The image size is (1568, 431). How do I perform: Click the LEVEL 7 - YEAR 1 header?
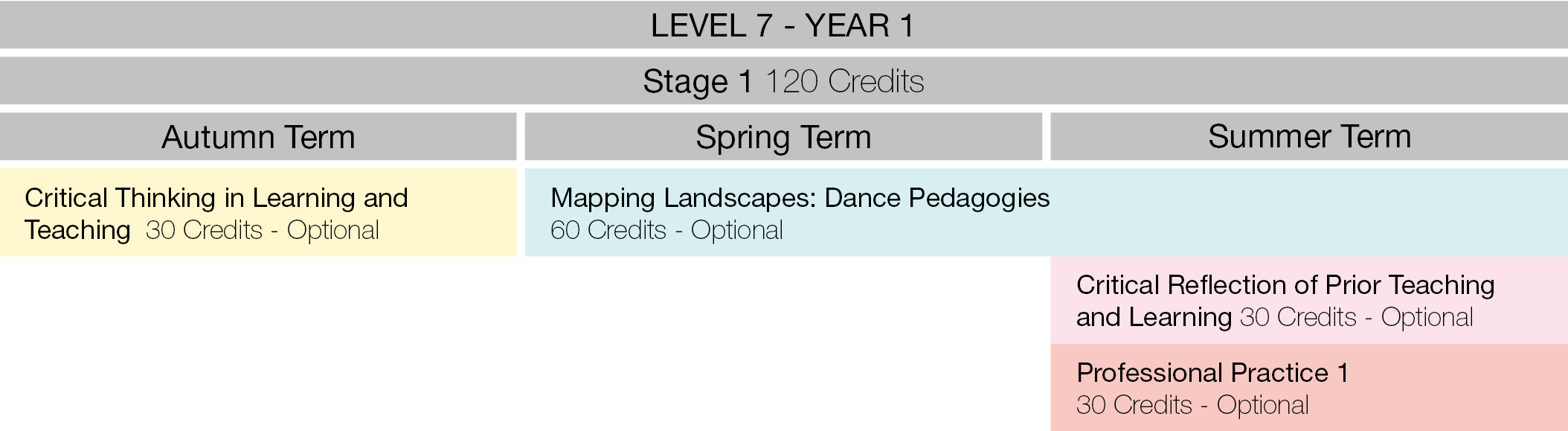783,25
